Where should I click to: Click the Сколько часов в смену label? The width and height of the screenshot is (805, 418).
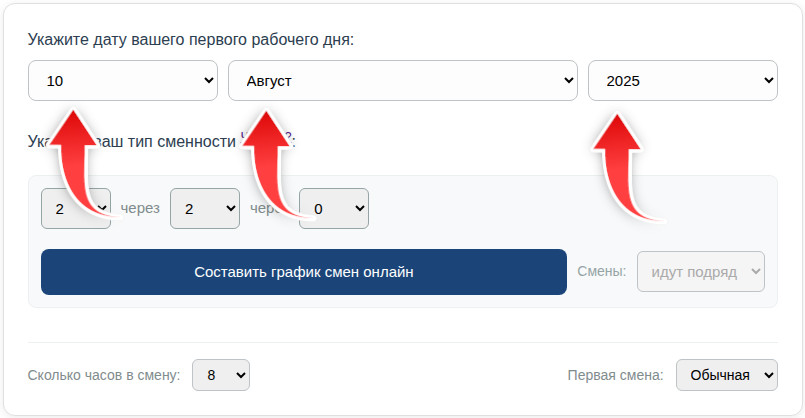point(104,375)
